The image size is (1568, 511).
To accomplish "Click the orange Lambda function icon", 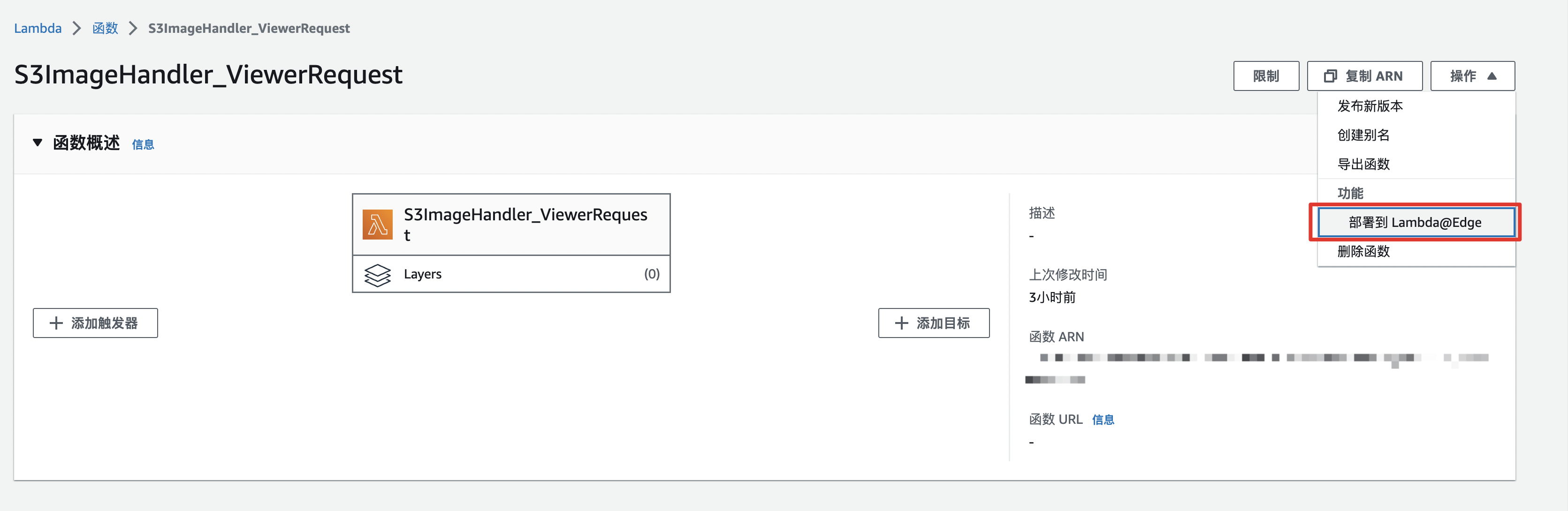I will point(377,225).
